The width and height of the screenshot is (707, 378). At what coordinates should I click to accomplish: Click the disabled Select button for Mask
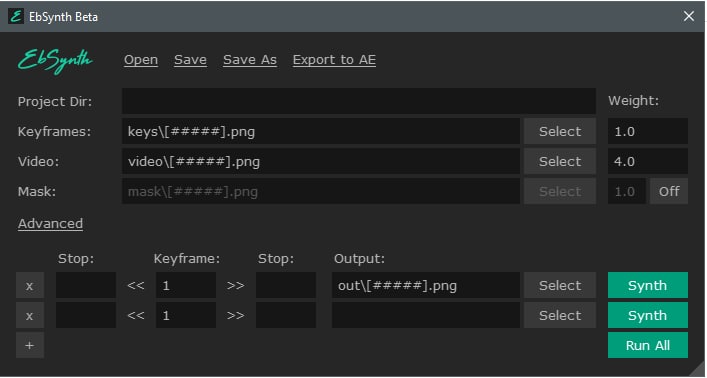coord(560,191)
